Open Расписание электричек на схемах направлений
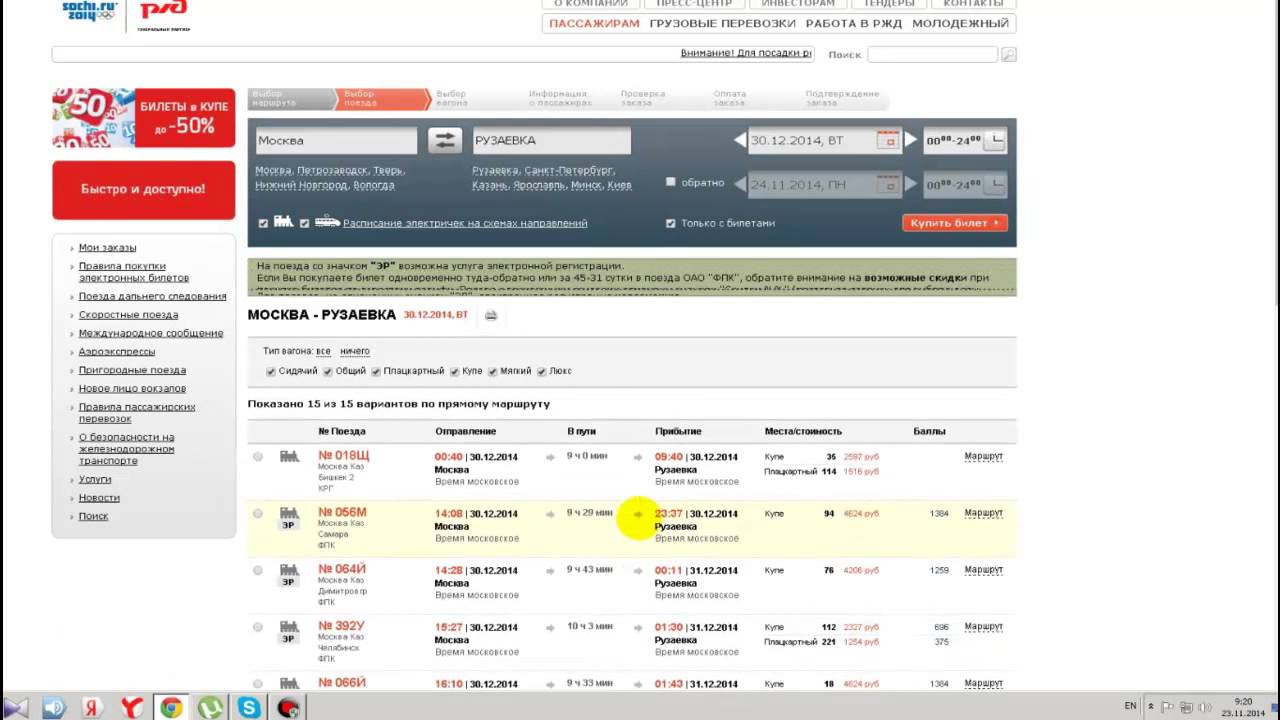 [465, 223]
